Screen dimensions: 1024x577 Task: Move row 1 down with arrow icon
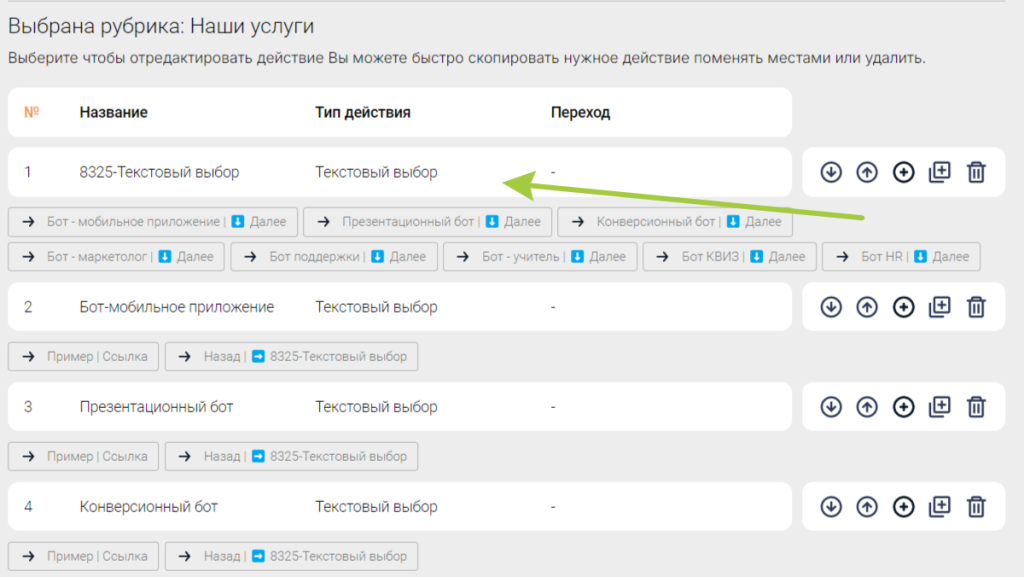(831, 172)
